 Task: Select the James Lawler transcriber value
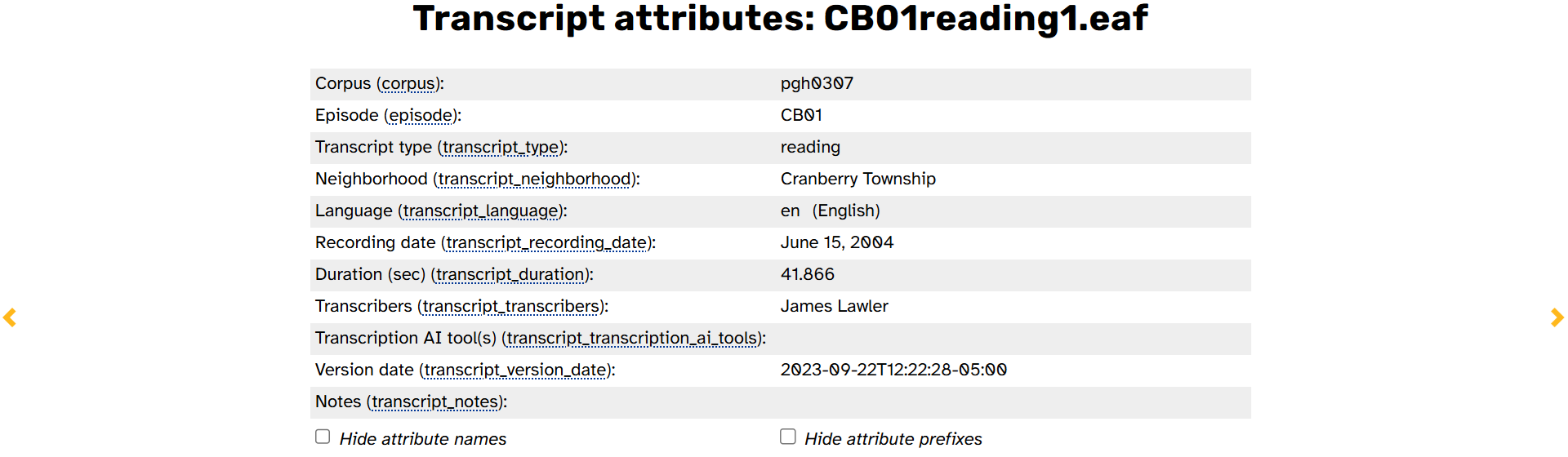tap(834, 306)
